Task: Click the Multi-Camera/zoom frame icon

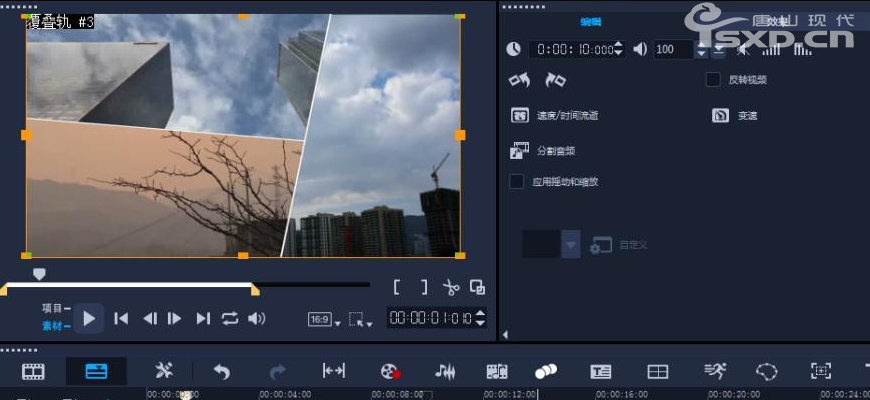Action: (x=821, y=371)
